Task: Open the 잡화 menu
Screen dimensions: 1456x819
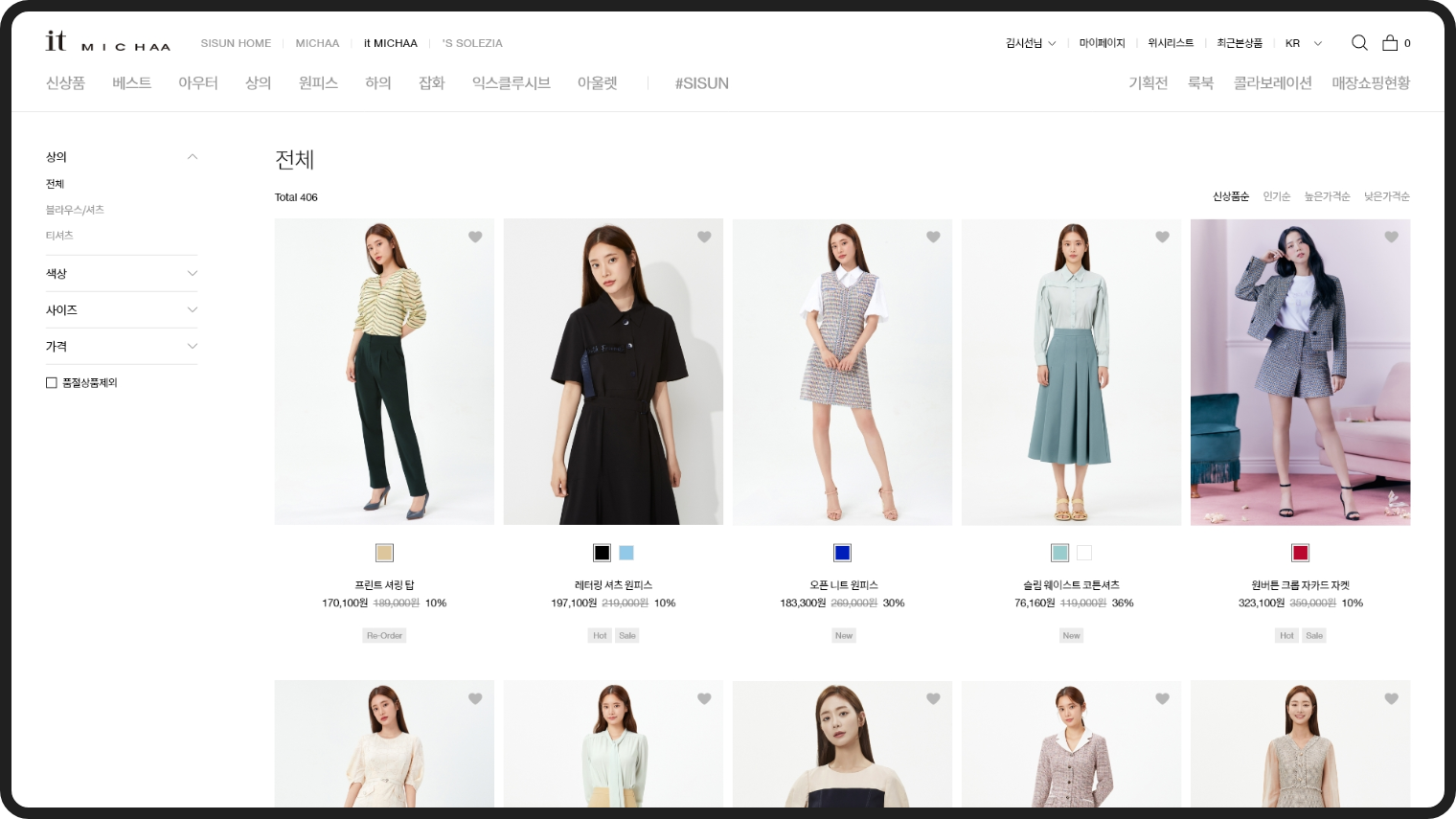Action: [432, 83]
